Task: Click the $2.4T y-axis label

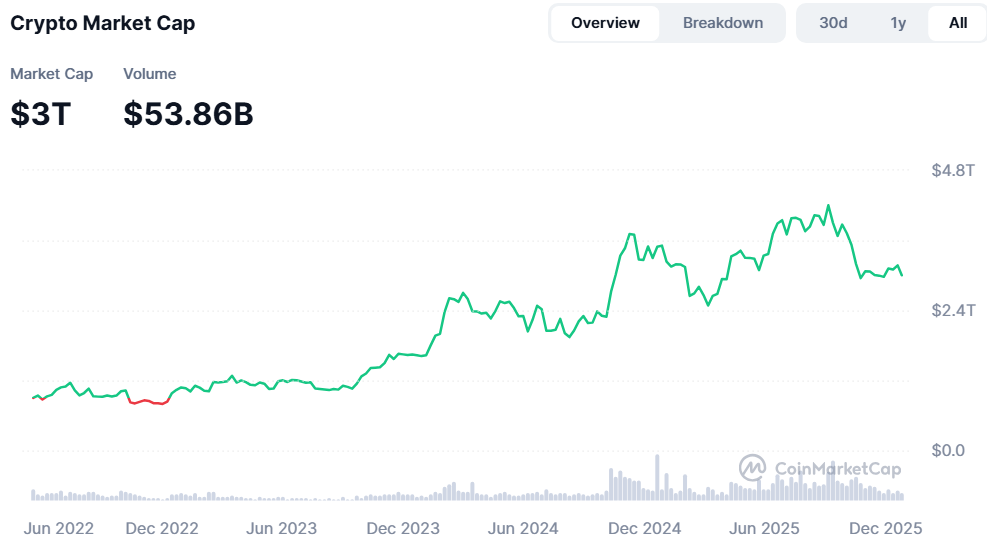Action: (x=952, y=310)
